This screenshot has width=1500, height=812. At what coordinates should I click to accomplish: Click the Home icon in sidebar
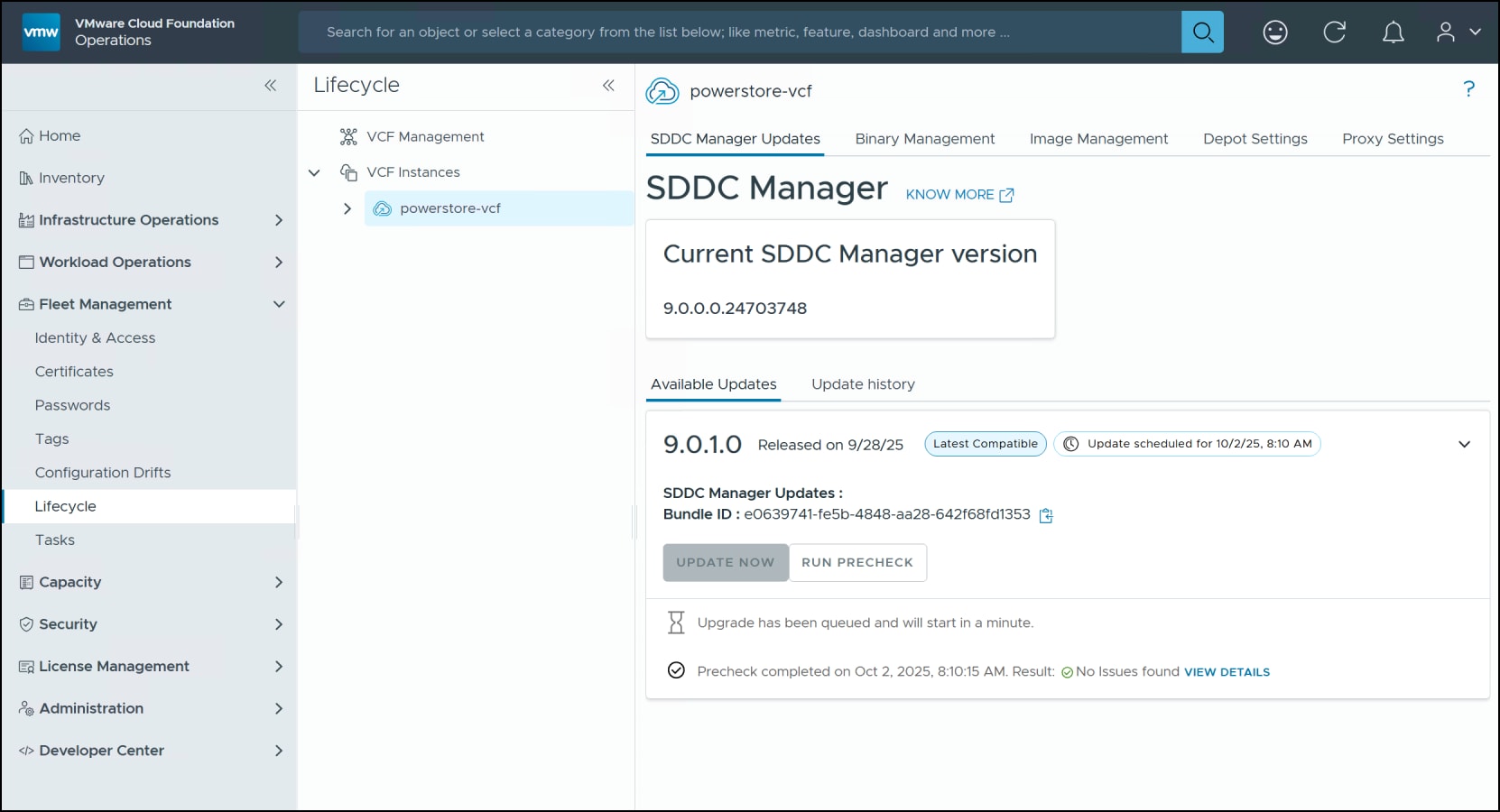[26, 136]
